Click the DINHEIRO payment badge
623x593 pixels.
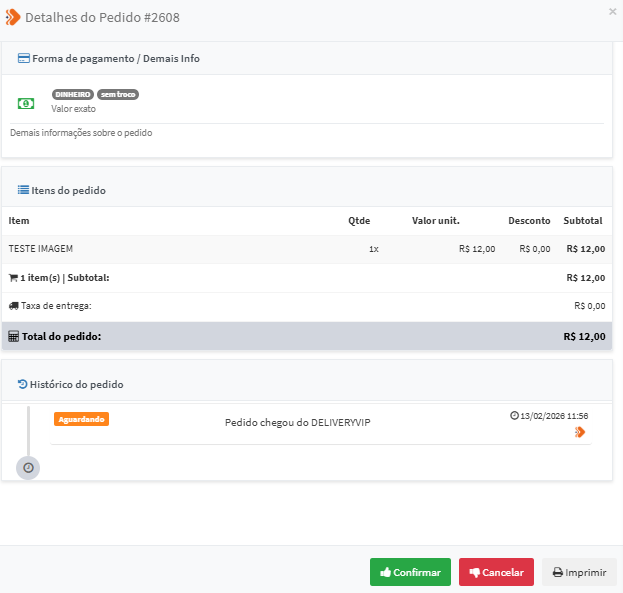coord(72,94)
